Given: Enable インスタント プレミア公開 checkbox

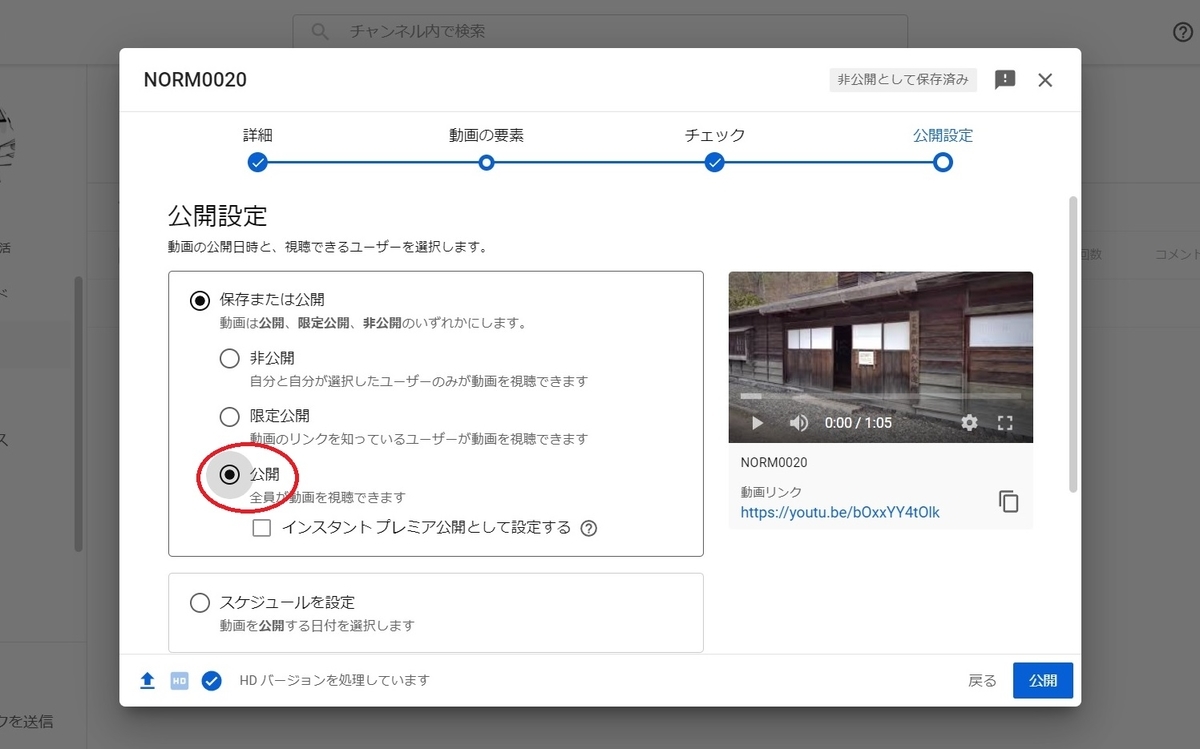Looking at the screenshot, I should tap(262, 528).
